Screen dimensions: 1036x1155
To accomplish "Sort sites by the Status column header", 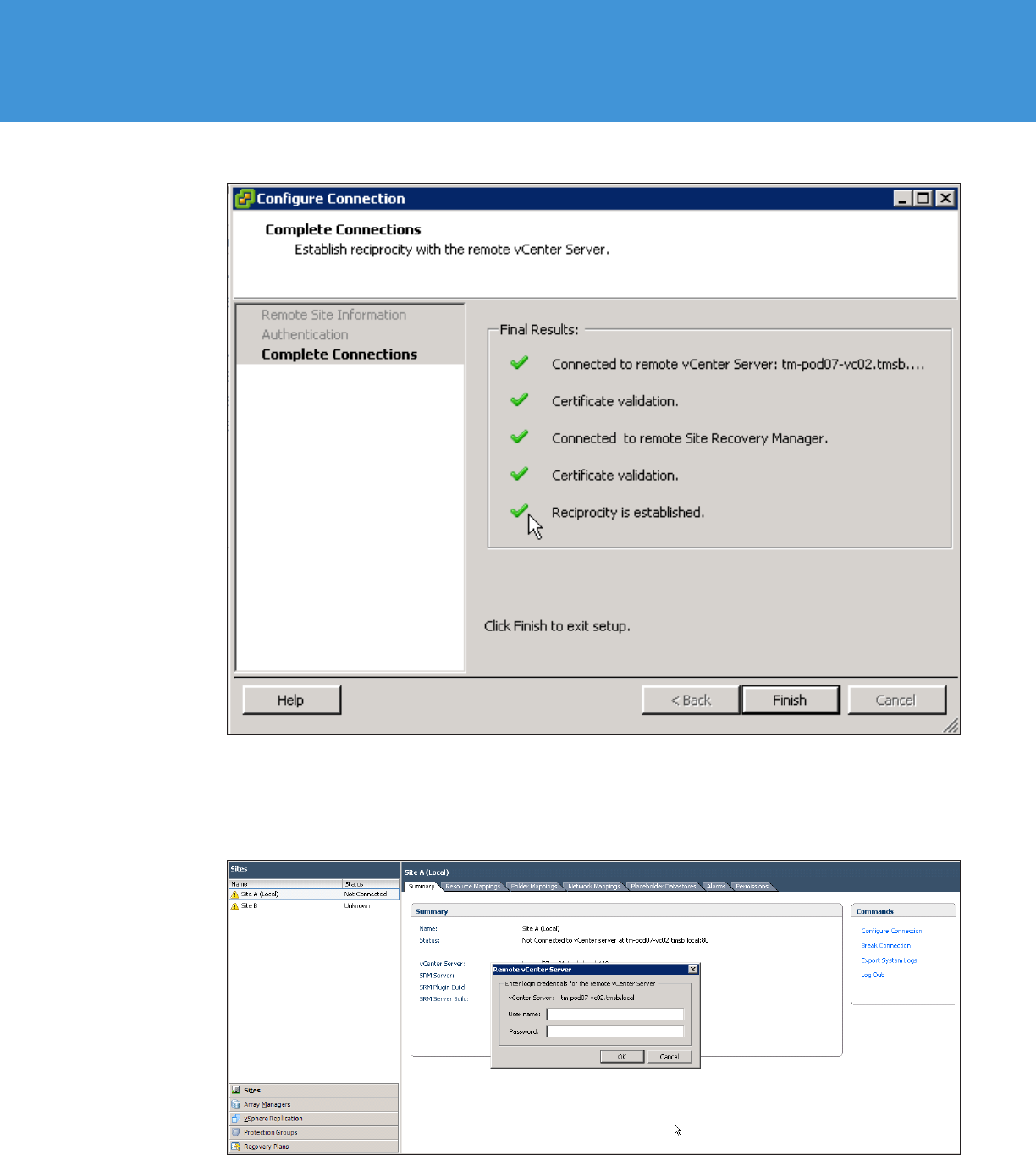I will click(x=371, y=883).
